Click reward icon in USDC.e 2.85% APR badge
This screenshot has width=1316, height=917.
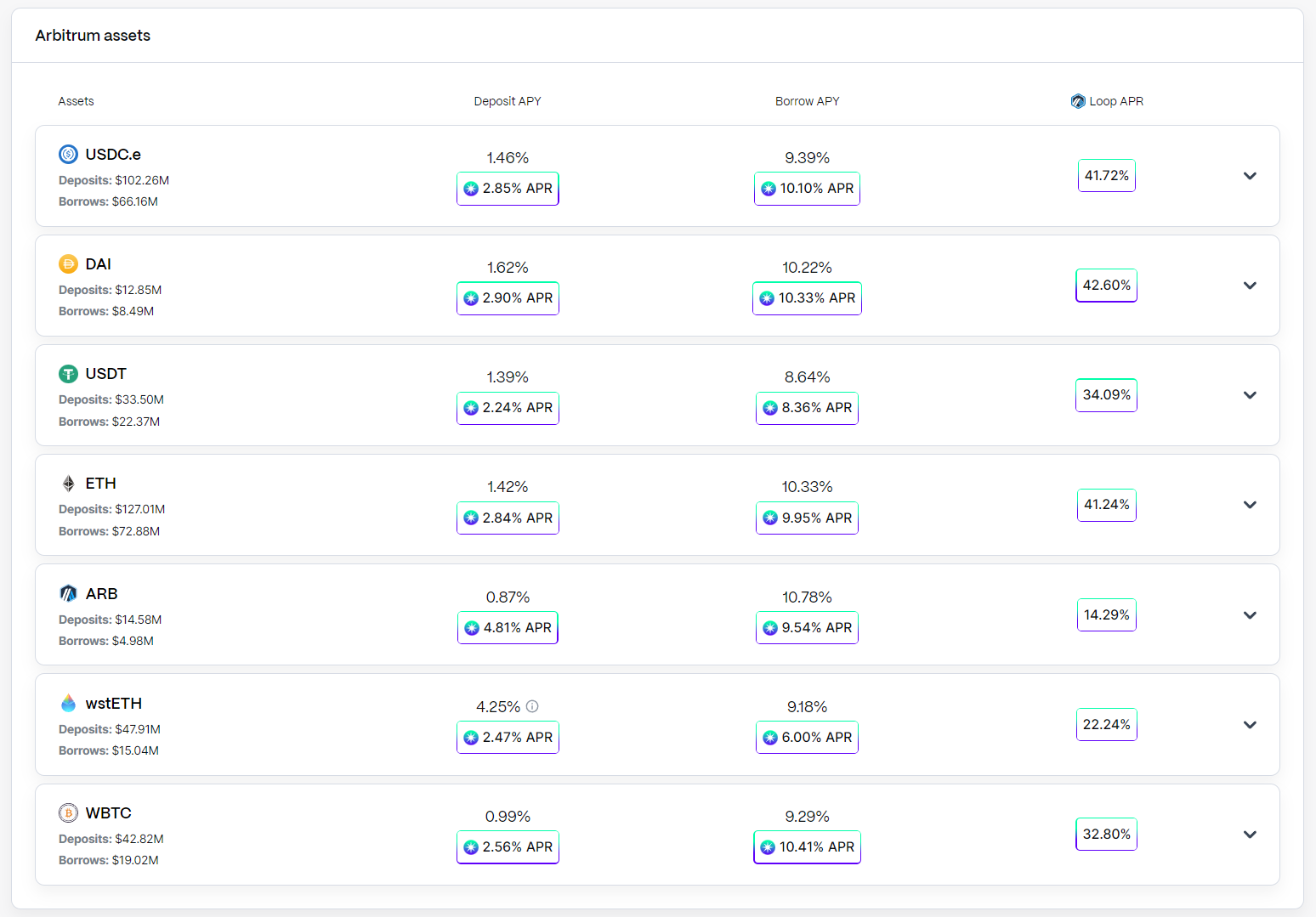471,189
